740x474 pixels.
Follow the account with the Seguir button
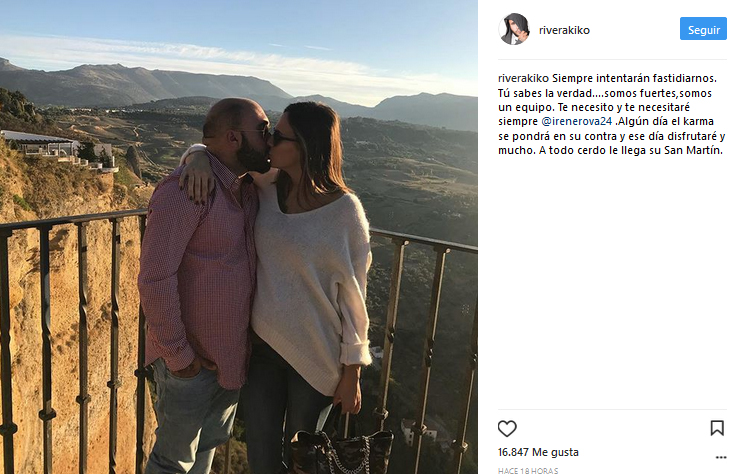pyautogui.click(x=703, y=29)
